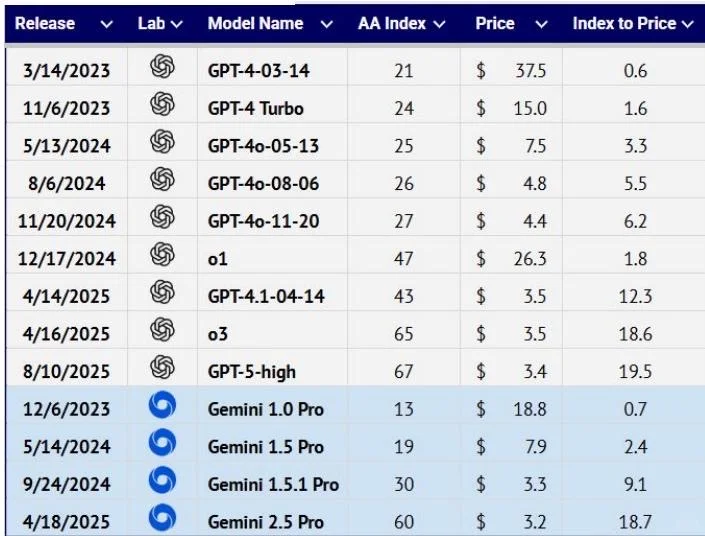Image resolution: width=705 pixels, height=536 pixels.
Task: Click the OpenAI logo beside GPT-4o-11-20
Action: pos(162,217)
